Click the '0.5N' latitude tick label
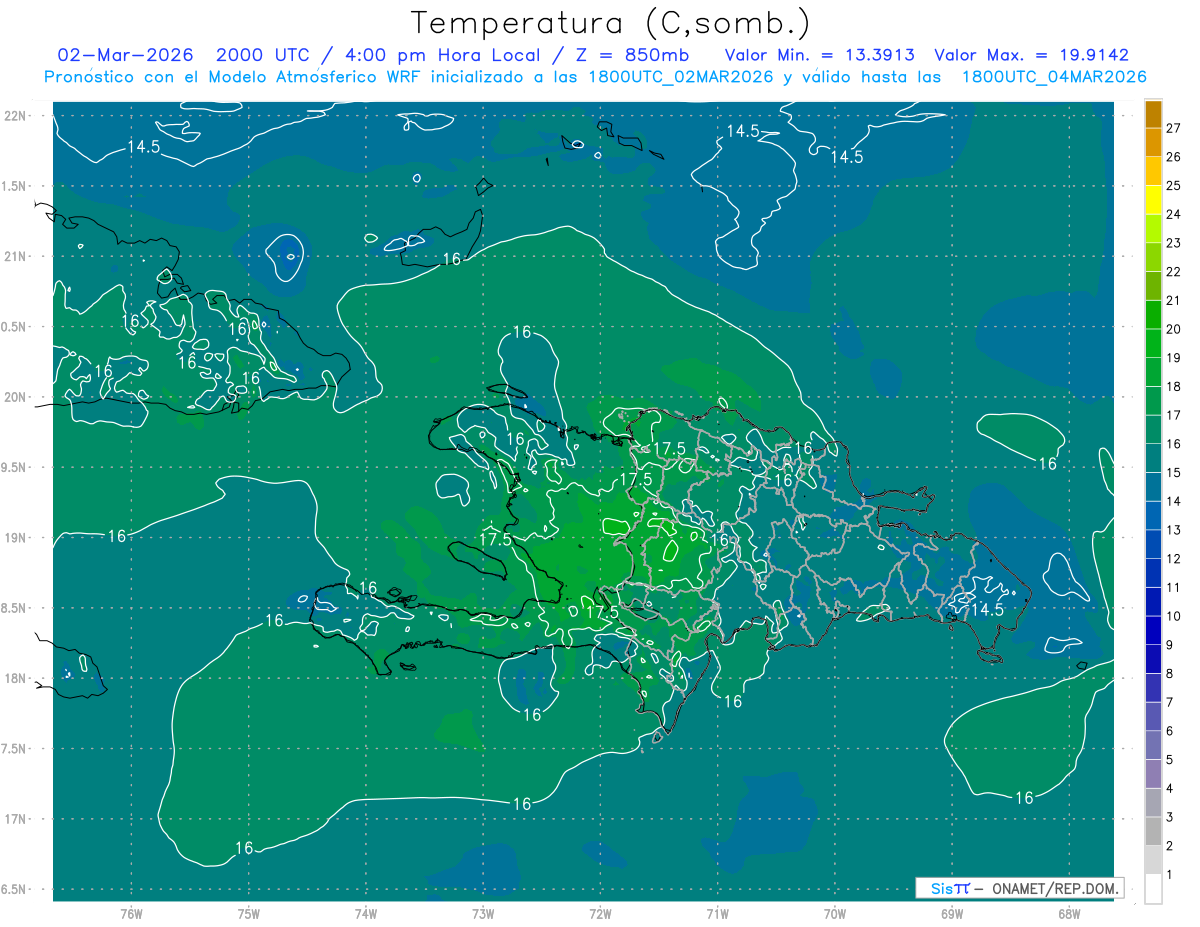 click(14, 327)
